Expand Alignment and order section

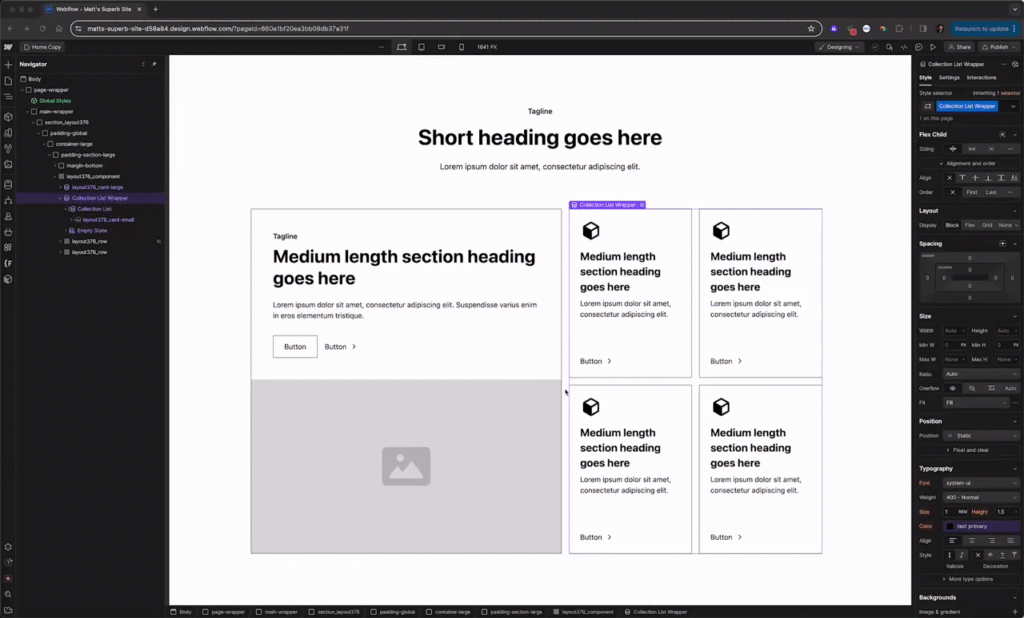tap(968, 163)
